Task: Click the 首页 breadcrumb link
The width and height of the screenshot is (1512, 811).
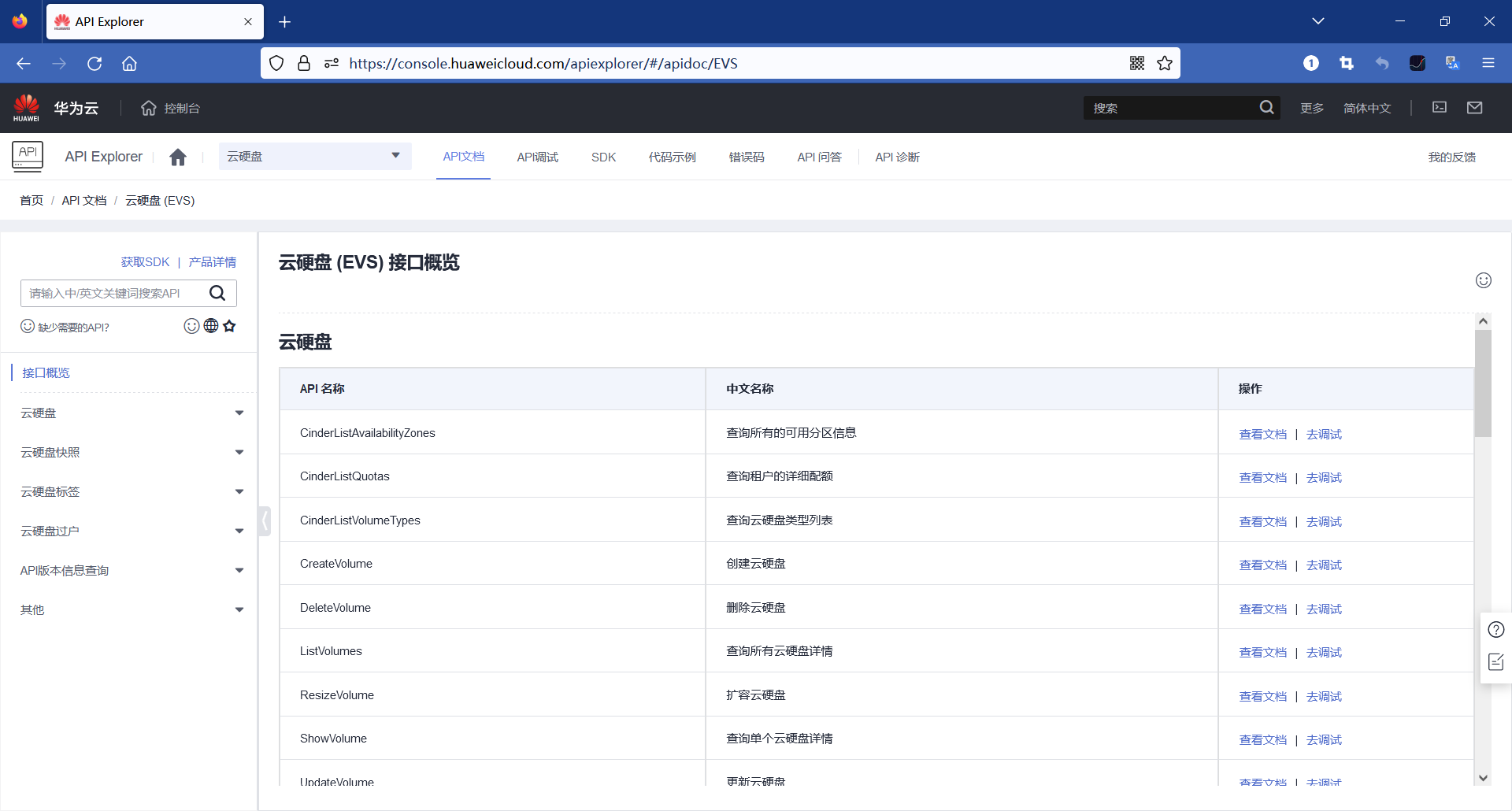Action: 31,200
